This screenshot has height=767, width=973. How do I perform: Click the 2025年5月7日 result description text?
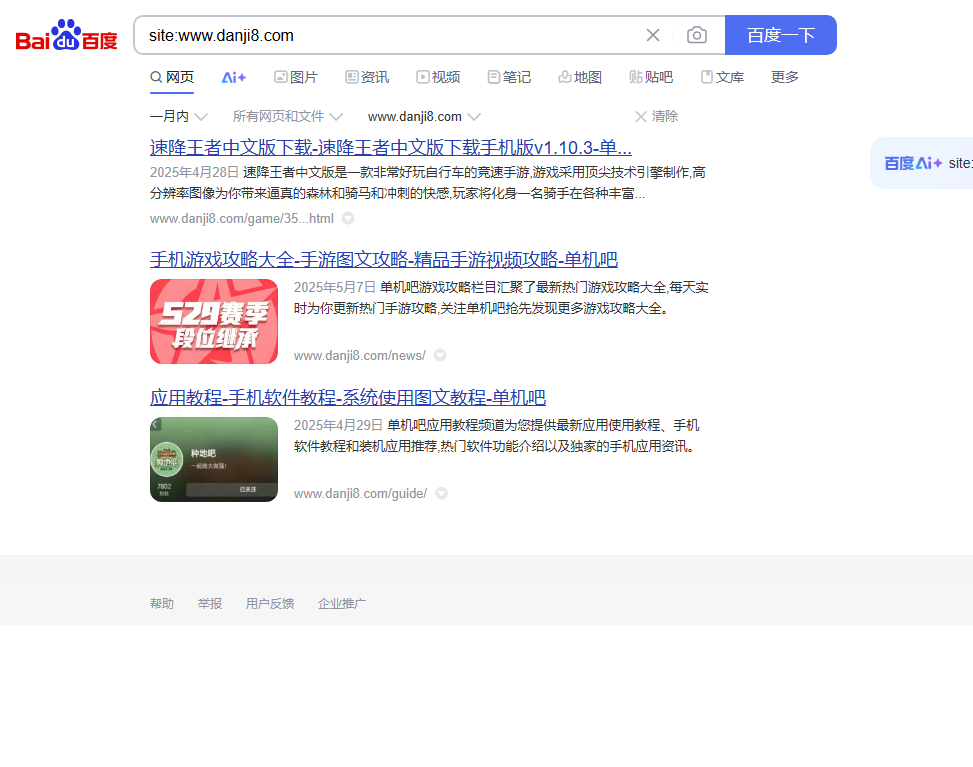pyautogui.click(x=501, y=298)
